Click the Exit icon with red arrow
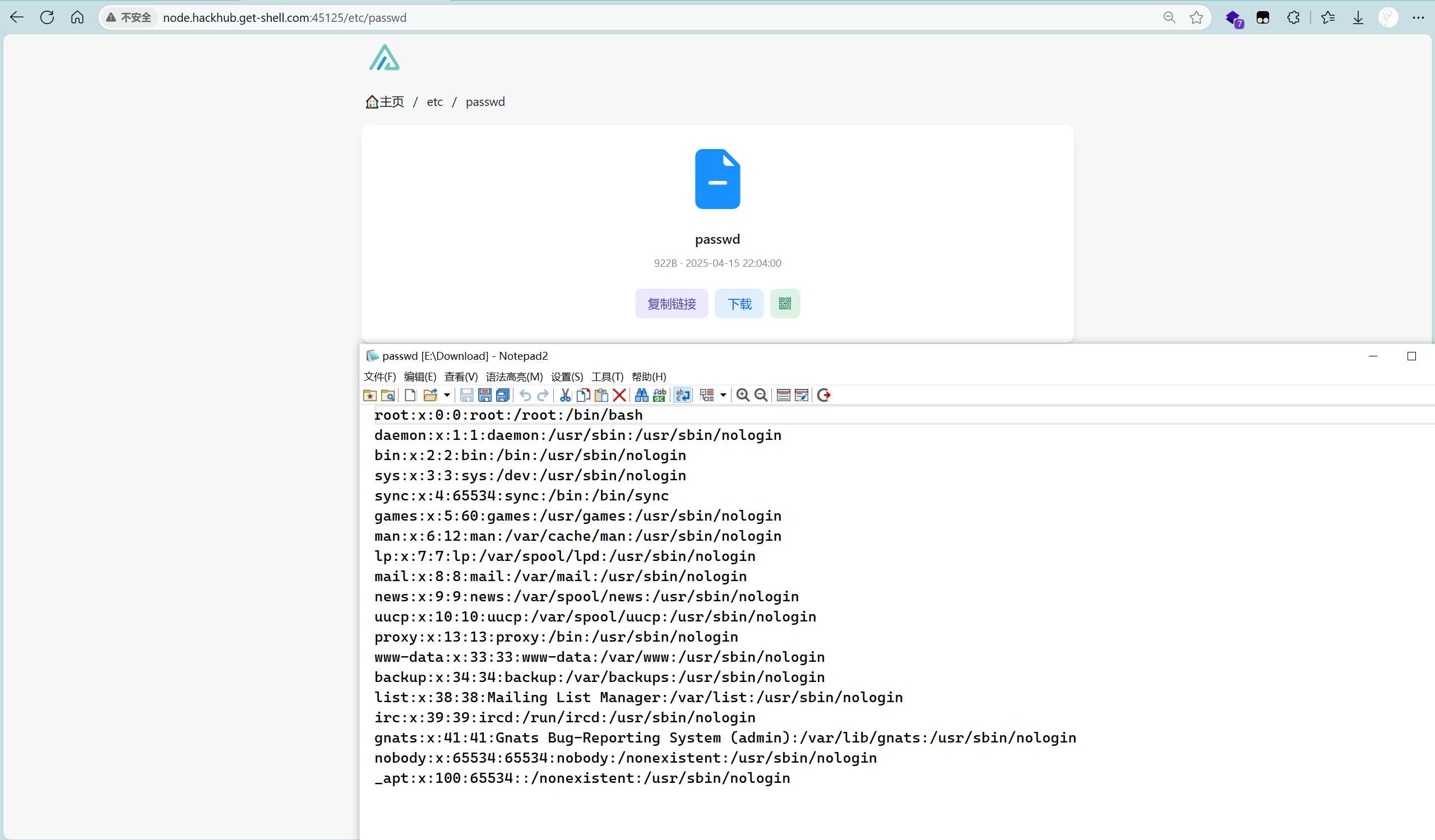 tap(823, 395)
